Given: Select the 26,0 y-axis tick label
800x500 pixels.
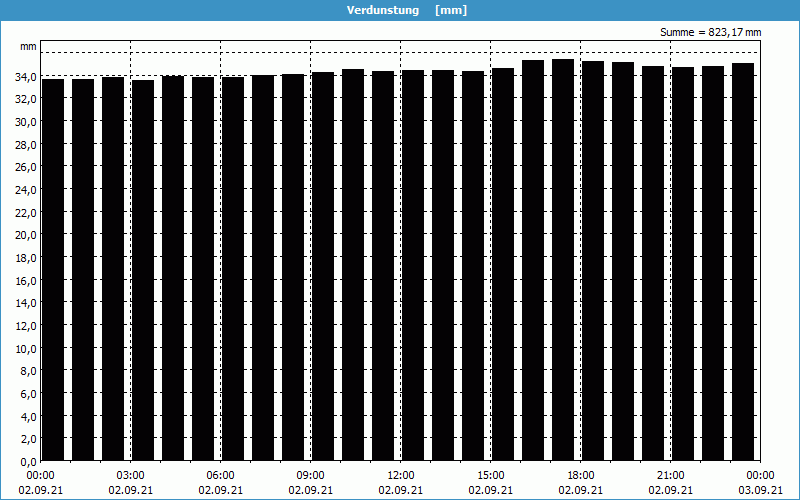Looking at the screenshot, I should (x=26, y=167).
